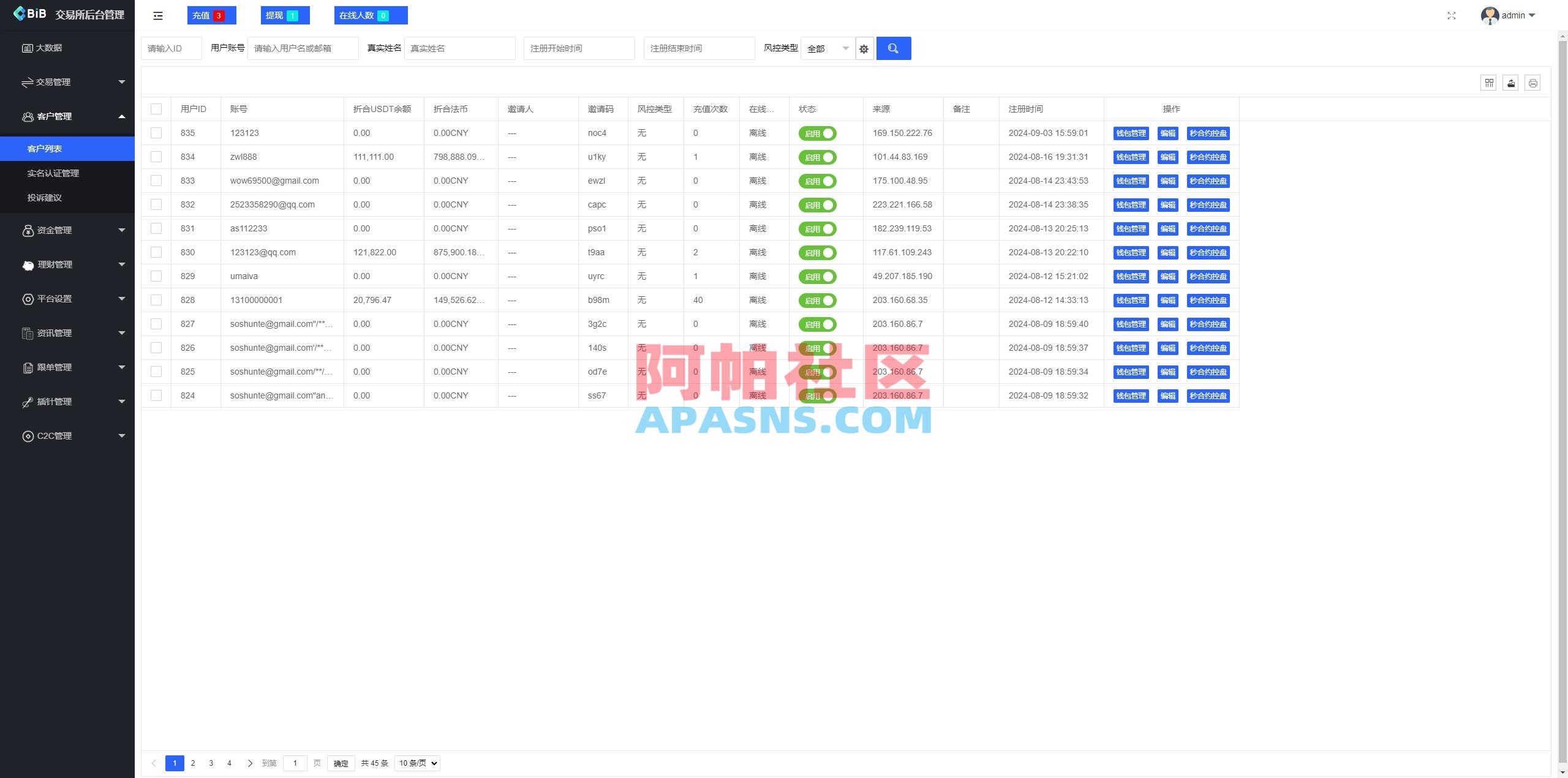1568x778 pixels.
Task: Open the column settings gear icon
Action: (864, 48)
